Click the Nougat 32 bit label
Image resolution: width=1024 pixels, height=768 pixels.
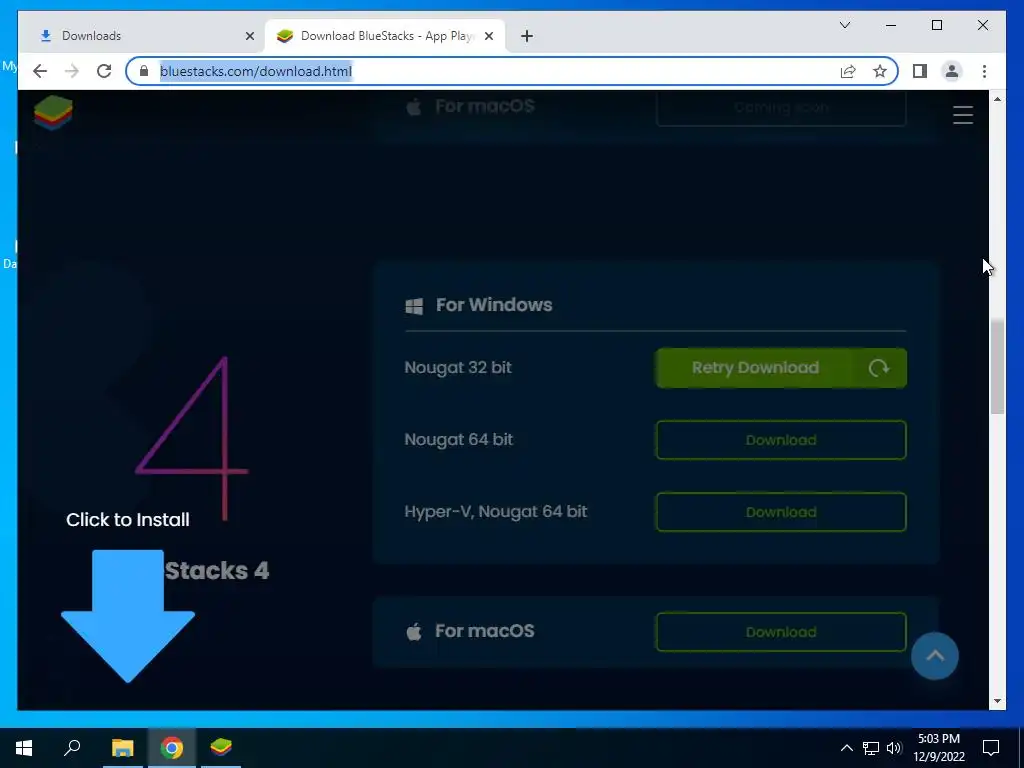click(x=458, y=368)
